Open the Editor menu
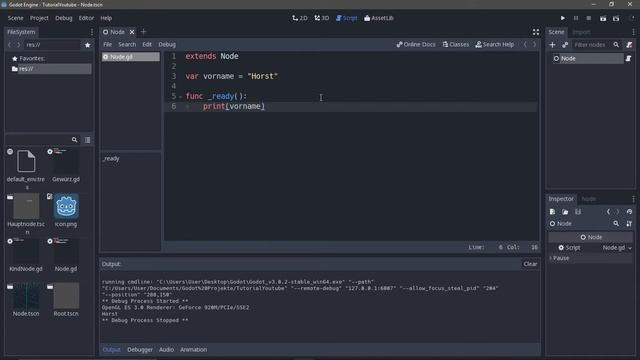This screenshot has width=640, height=360. pos(86,18)
